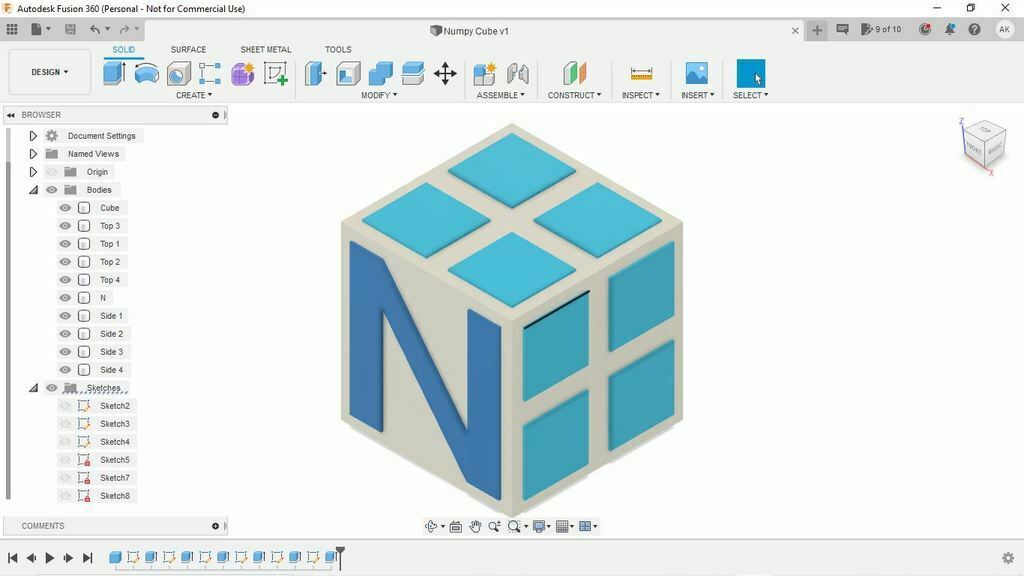Viewport: 1024px width, 576px height.
Task: Jump to the timeline end
Action: (x=88, y=558)
